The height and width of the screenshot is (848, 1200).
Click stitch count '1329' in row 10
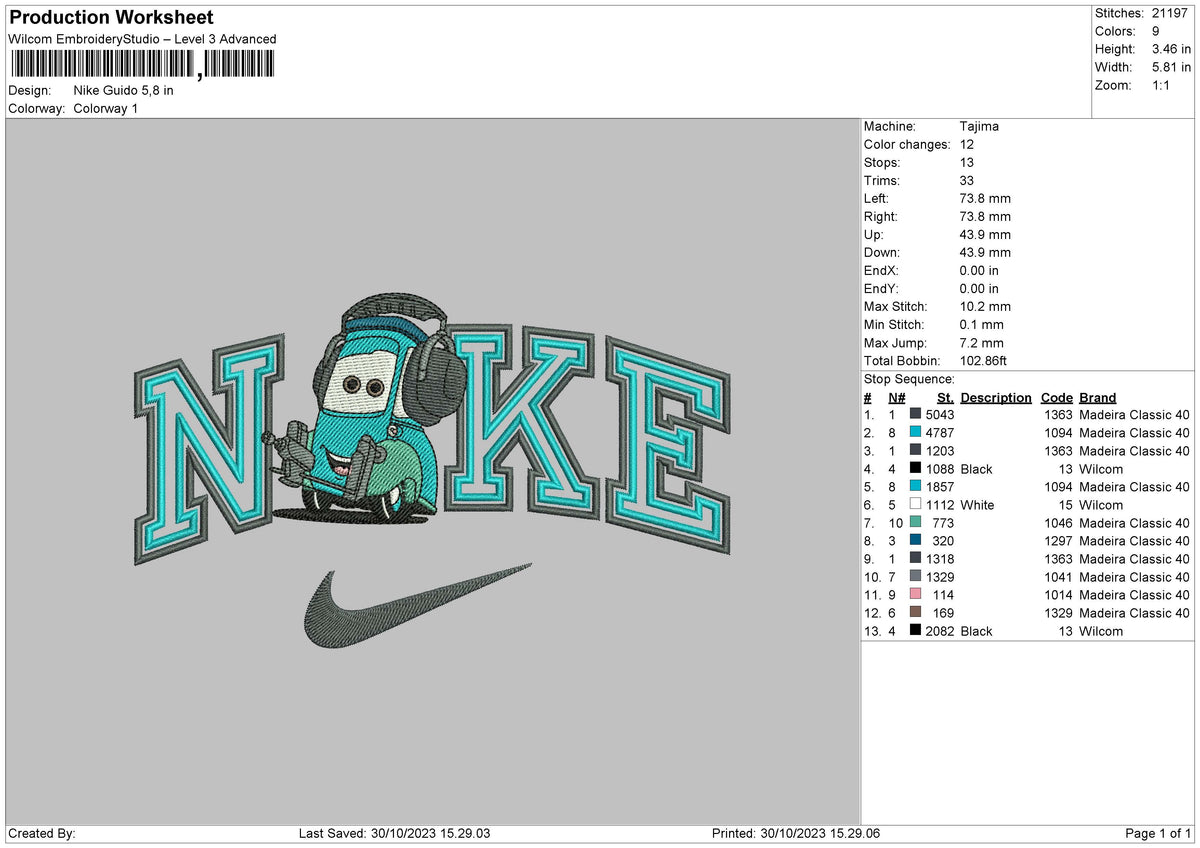coord(940,576)
